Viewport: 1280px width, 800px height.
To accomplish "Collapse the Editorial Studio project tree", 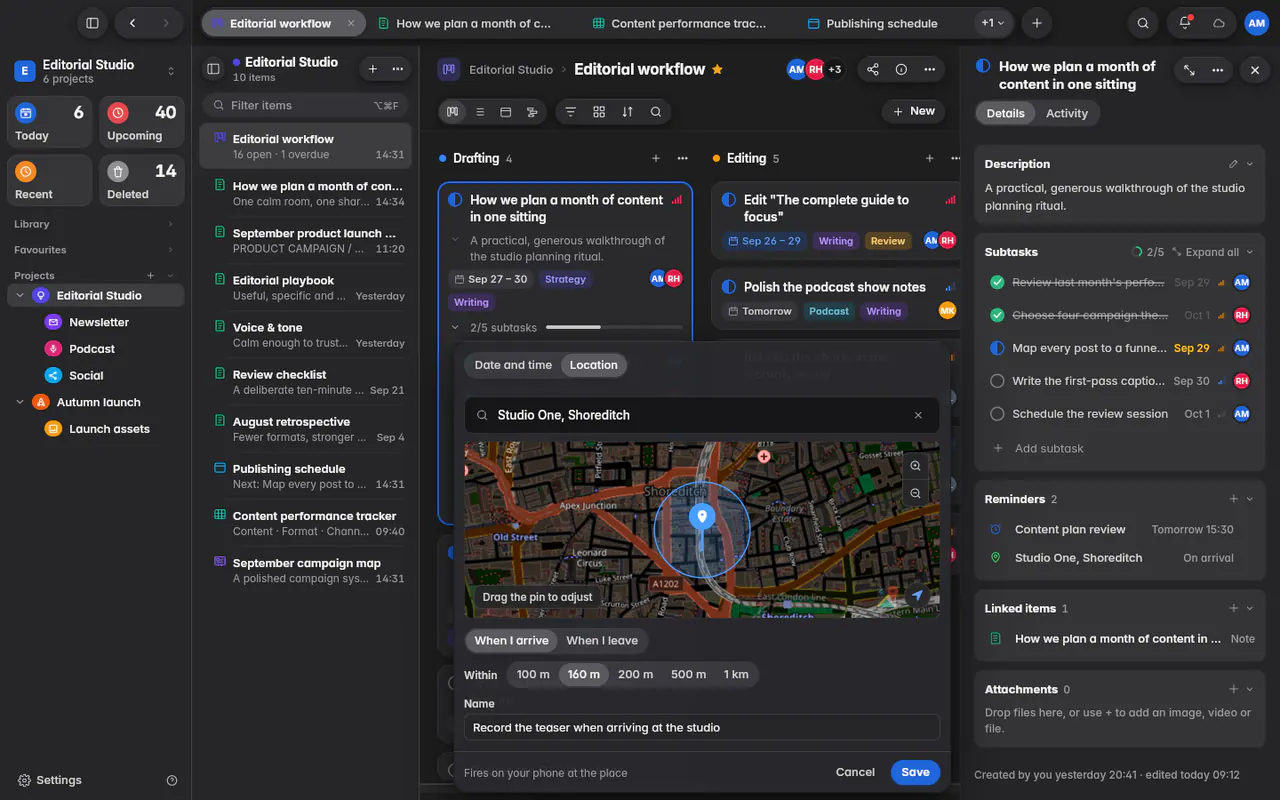I will click(x=20, y=295).
